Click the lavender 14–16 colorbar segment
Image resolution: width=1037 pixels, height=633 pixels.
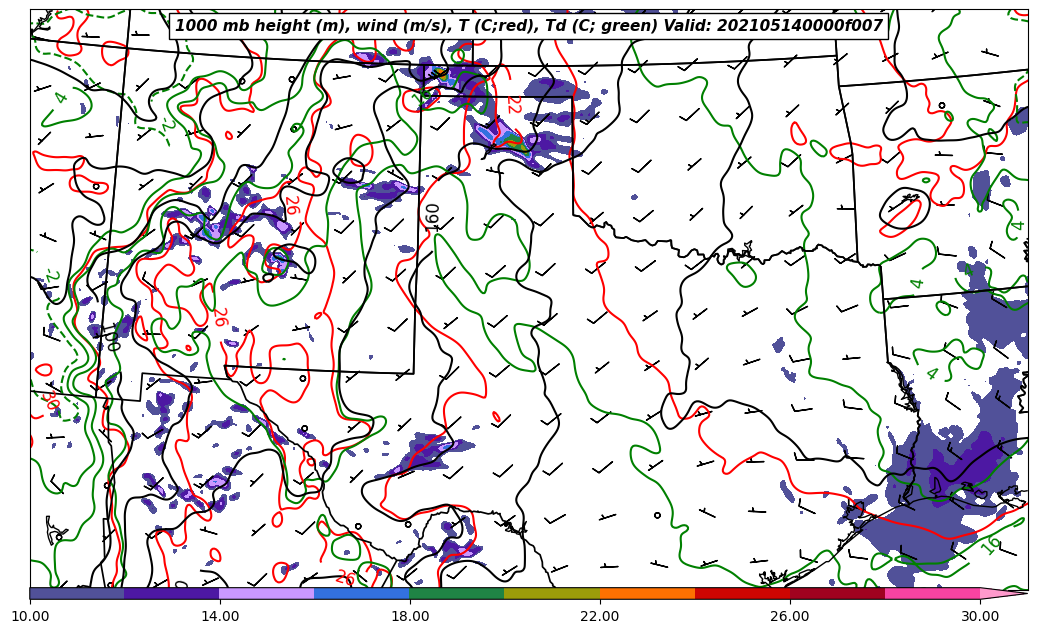(267, 593)
